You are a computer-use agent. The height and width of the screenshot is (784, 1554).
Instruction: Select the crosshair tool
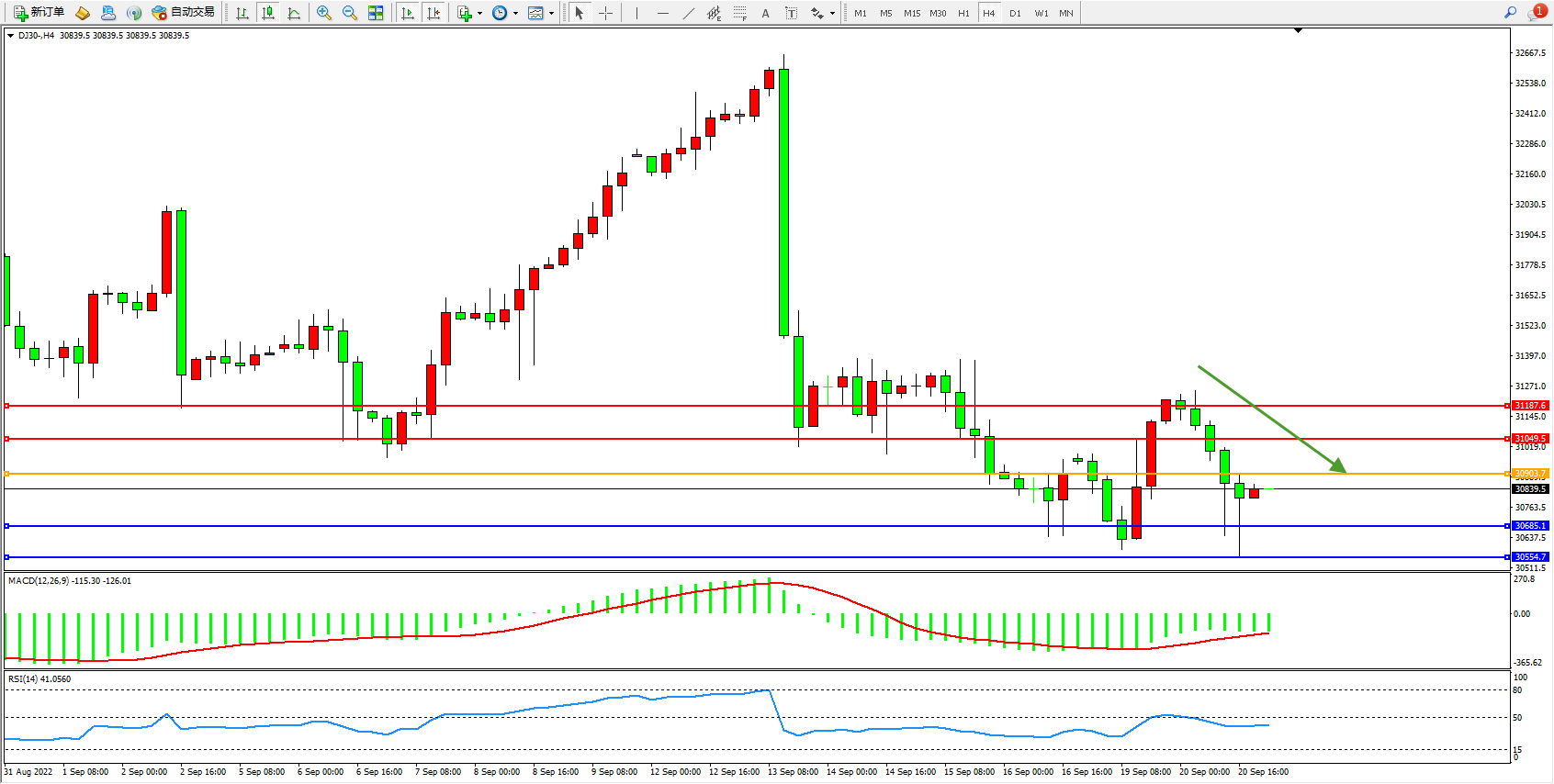(x=605, y=13)
